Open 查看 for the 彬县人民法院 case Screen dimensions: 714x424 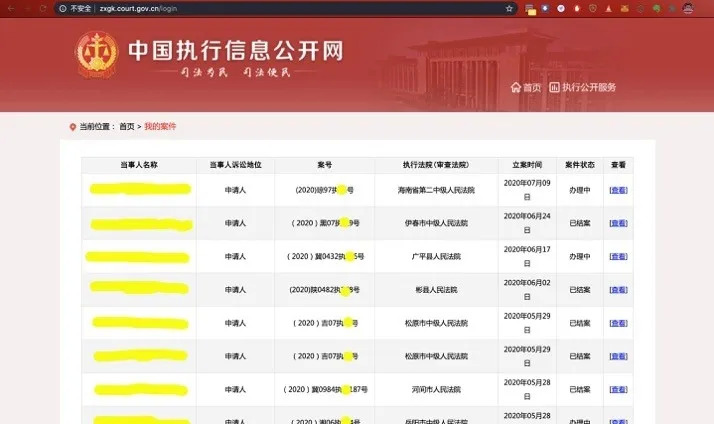(x=618, y=290)
